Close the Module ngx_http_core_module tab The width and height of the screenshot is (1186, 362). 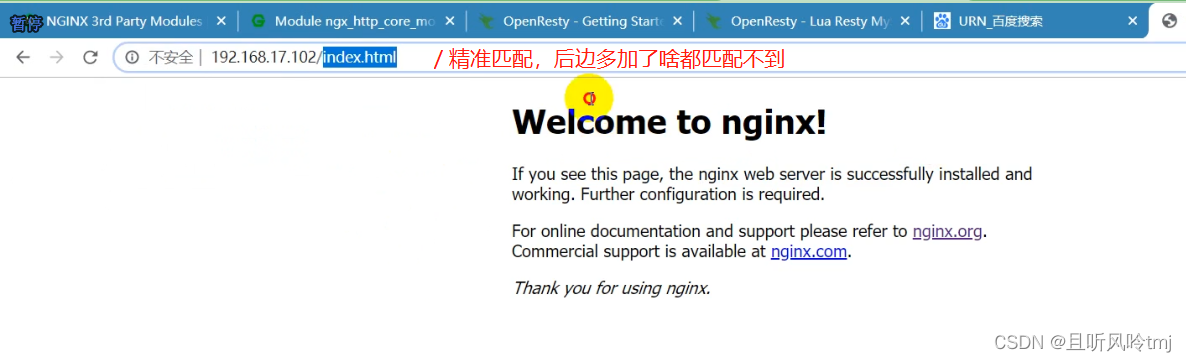tap(449, 21)
